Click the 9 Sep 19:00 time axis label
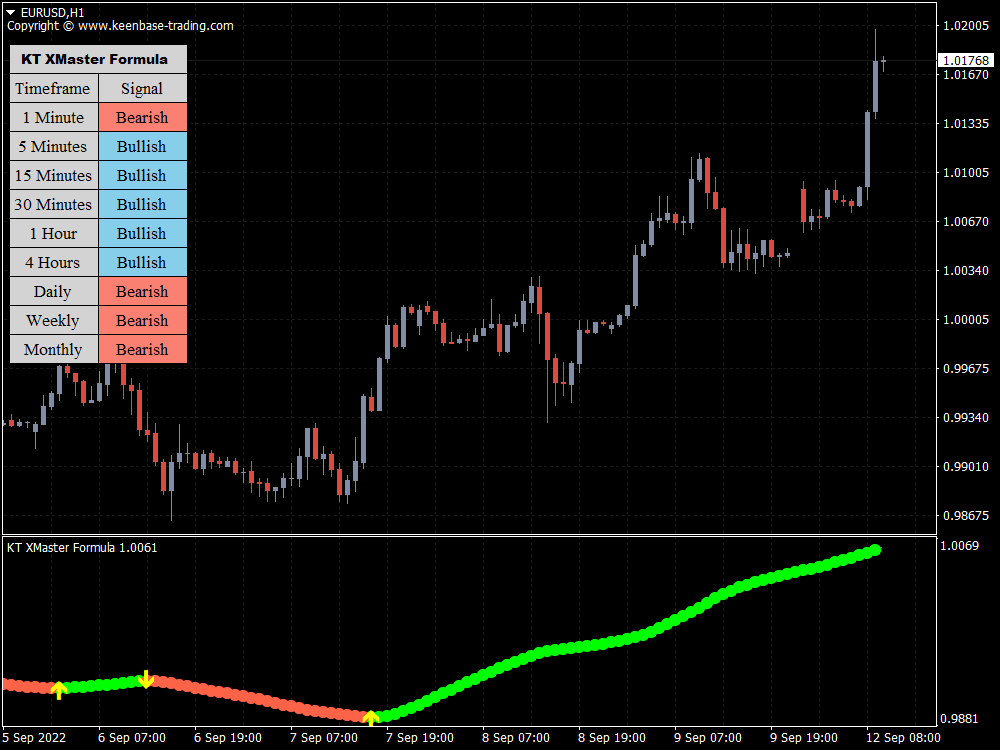 click(x=804, y=738)
